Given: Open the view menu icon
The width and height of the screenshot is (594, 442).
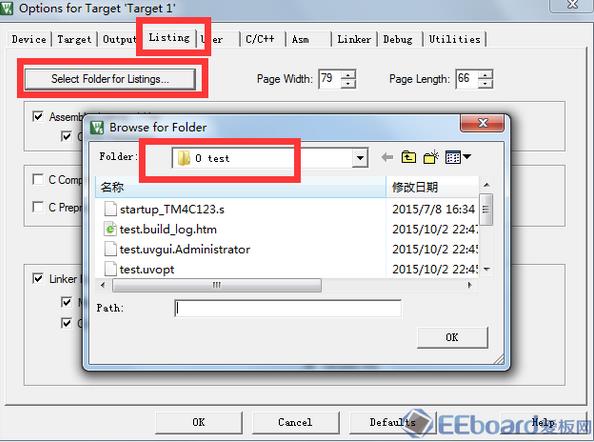Looking at the screenshot, I should pyautogui.click(x=458, y=157).
